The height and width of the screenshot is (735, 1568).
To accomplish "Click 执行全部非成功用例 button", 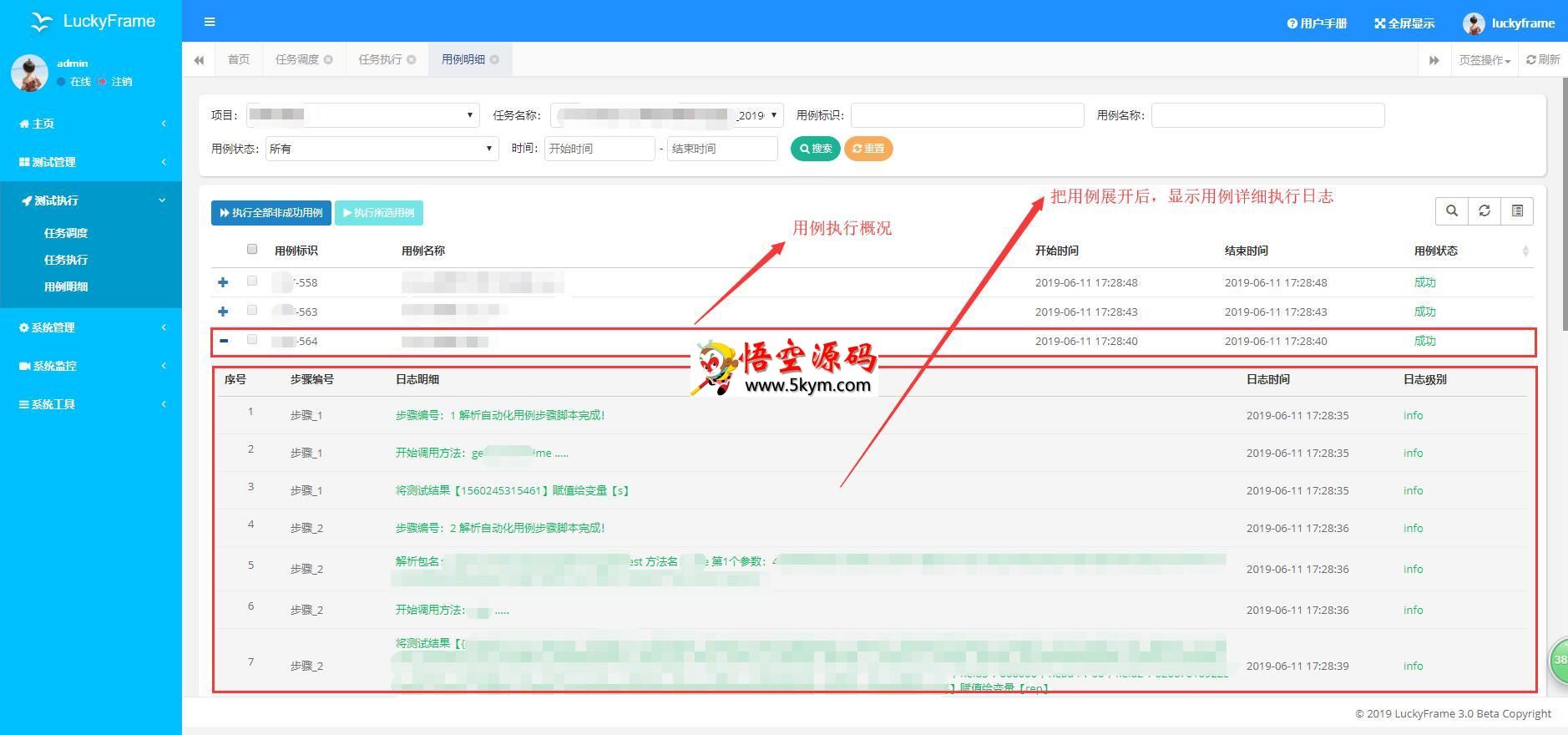I will (x=271, y=213).
